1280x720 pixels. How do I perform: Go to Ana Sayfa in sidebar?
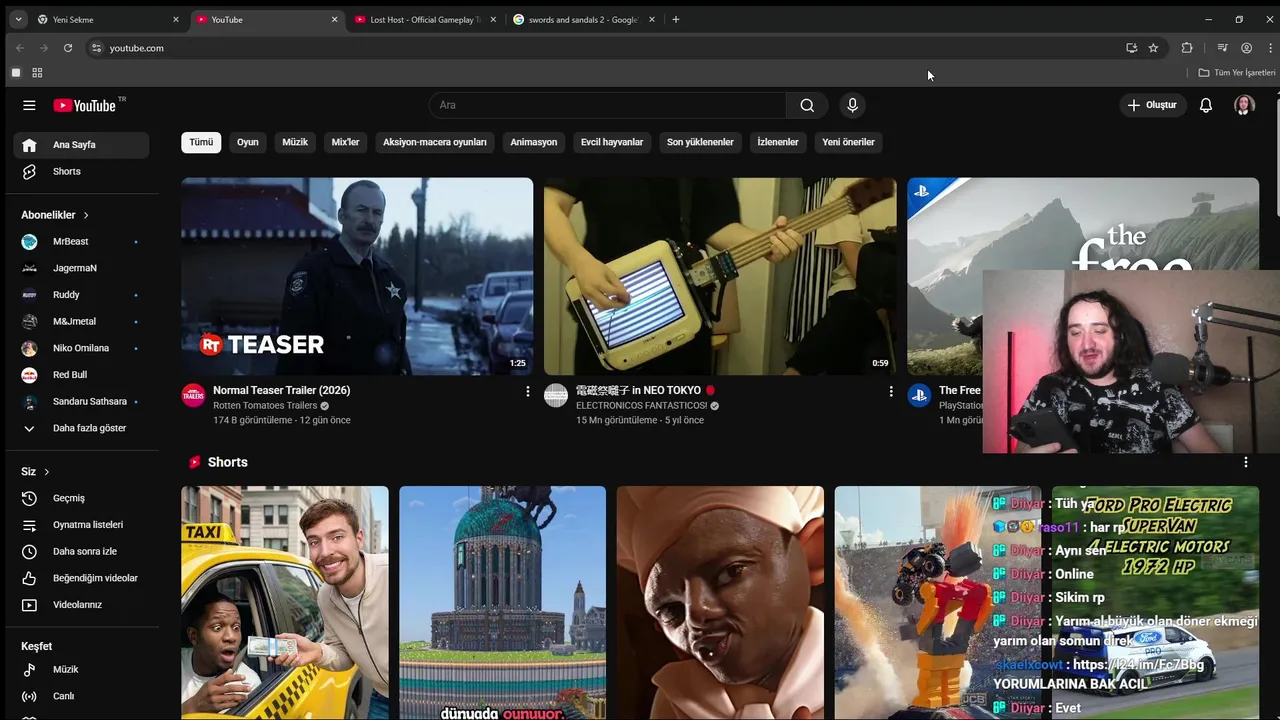[x=81, y=145]
